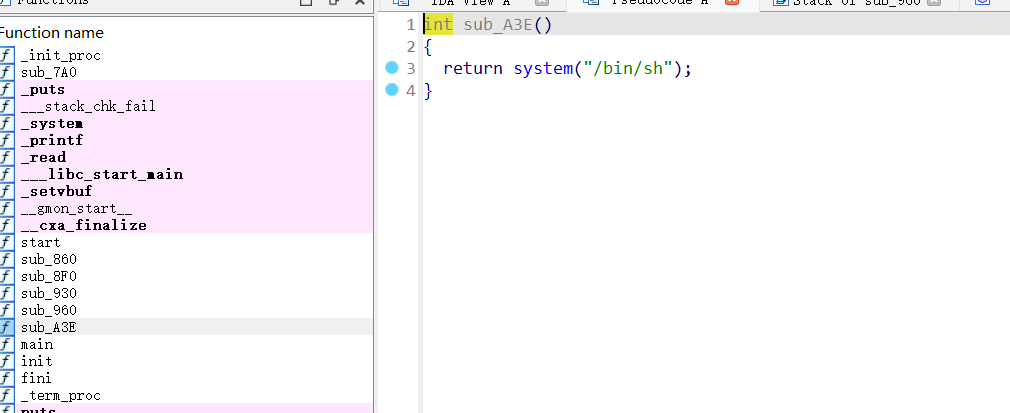Image resolution: width=1010 pixels, height=413 pixels.
Task: Click the f icon beside sub_A3E
Action: pyautogui.click(x=7, y=327)
